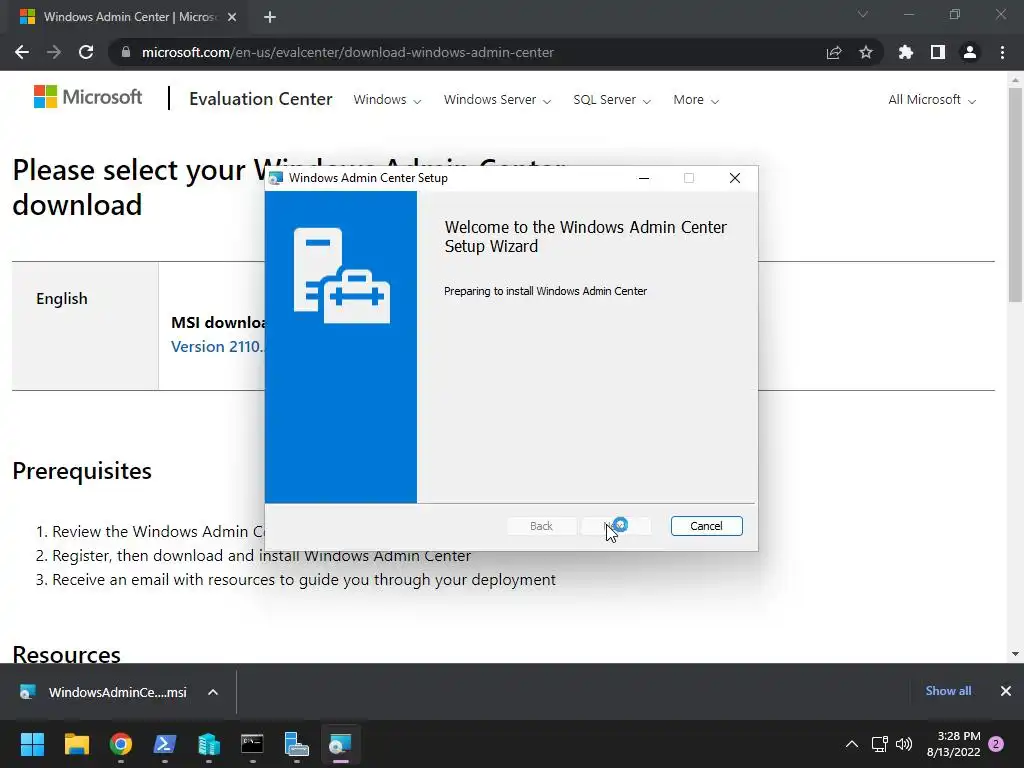Open a new Chrome tab
The image size is (1024, 768).
click(270, 17)
